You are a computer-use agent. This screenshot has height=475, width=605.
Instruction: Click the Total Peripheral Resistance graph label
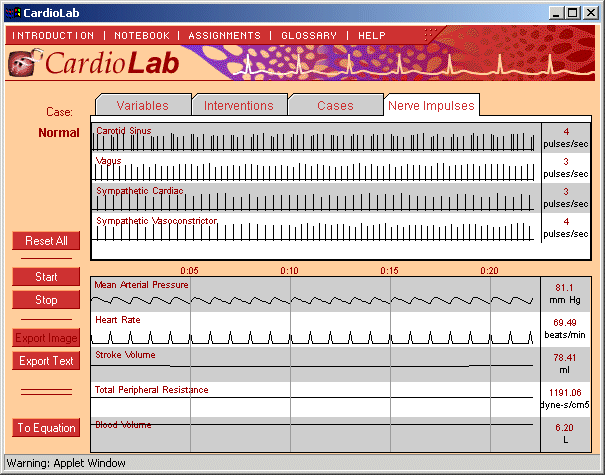click(152, 390)
